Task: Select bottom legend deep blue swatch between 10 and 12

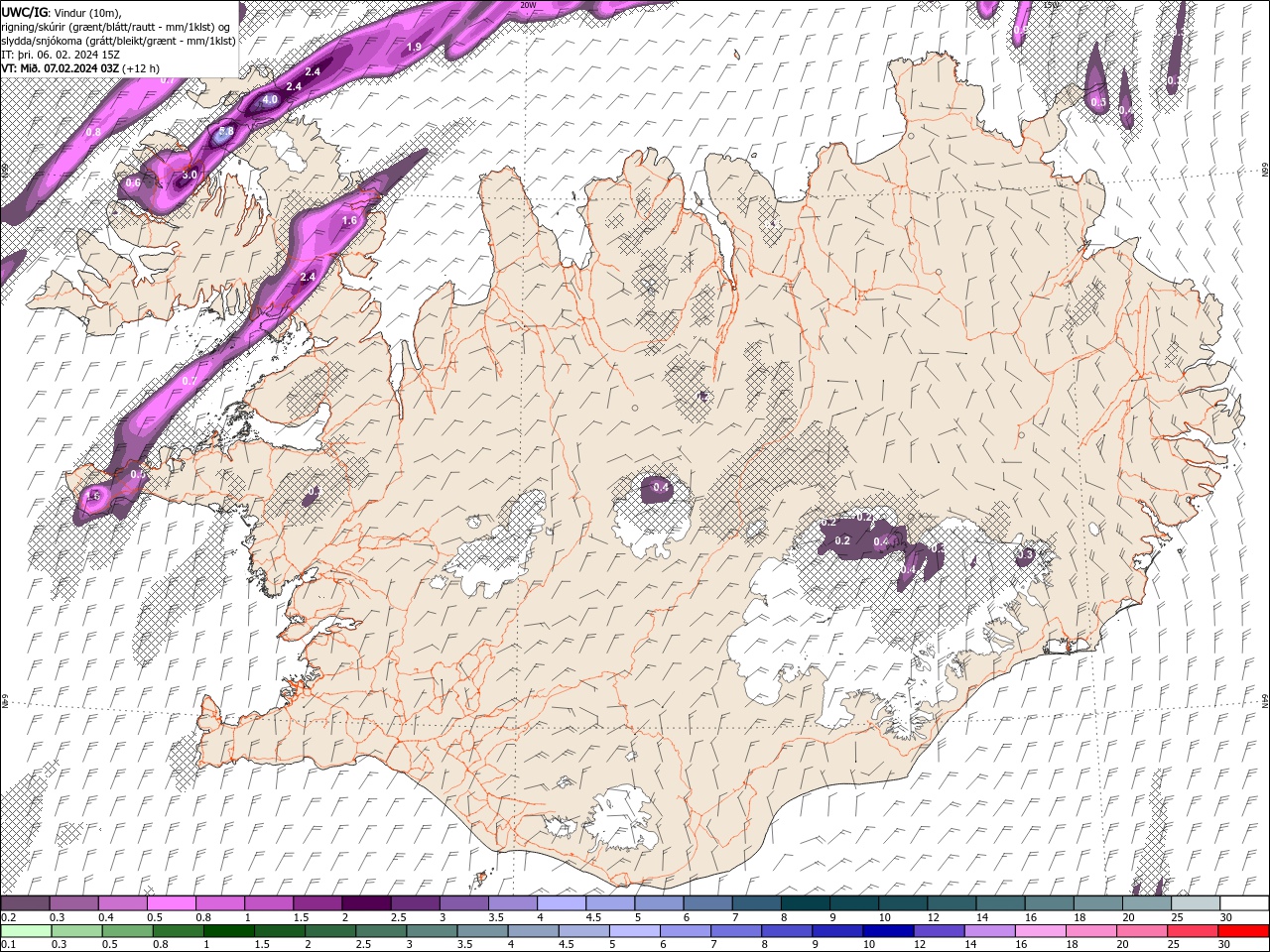Action: click(888, 931)
